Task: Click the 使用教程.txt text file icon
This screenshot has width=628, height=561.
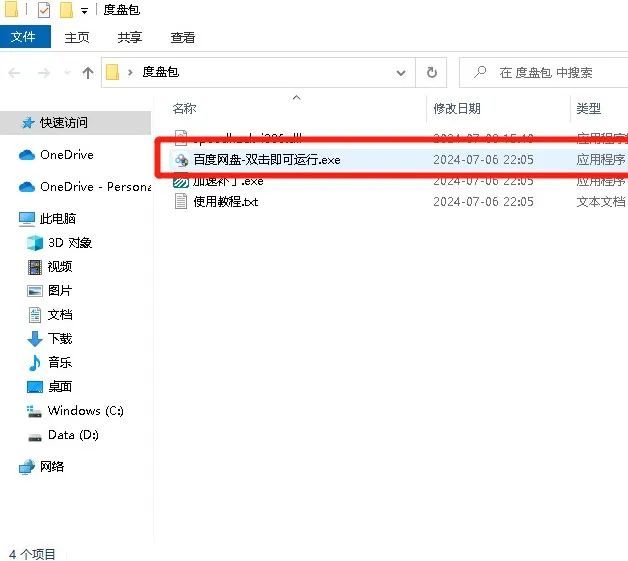Action: (181, 201)
